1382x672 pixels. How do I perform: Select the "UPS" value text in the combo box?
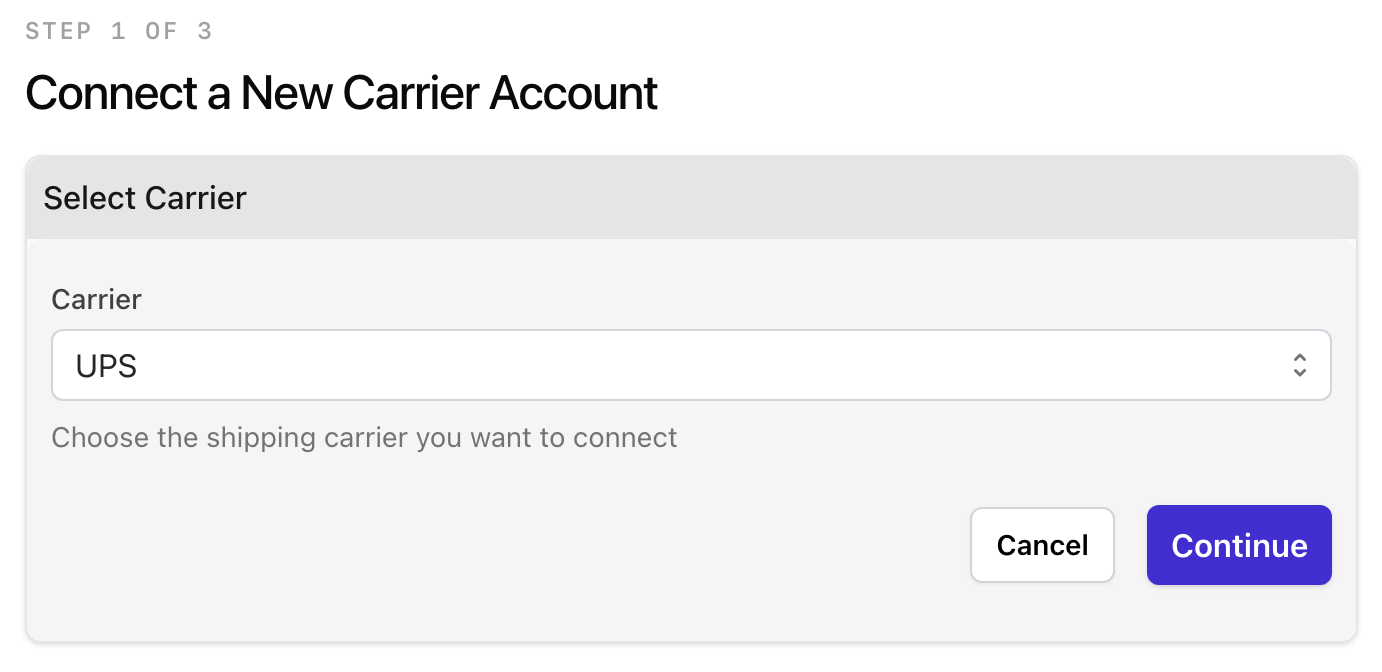[106, 366]
